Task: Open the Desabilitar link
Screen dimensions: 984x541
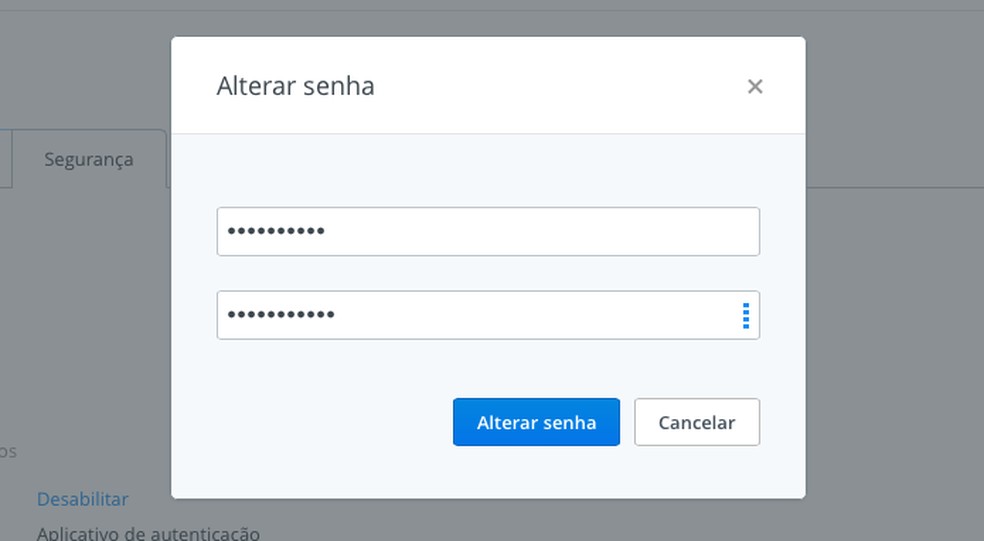Action: pyautogui.click(x=83, y=499)
